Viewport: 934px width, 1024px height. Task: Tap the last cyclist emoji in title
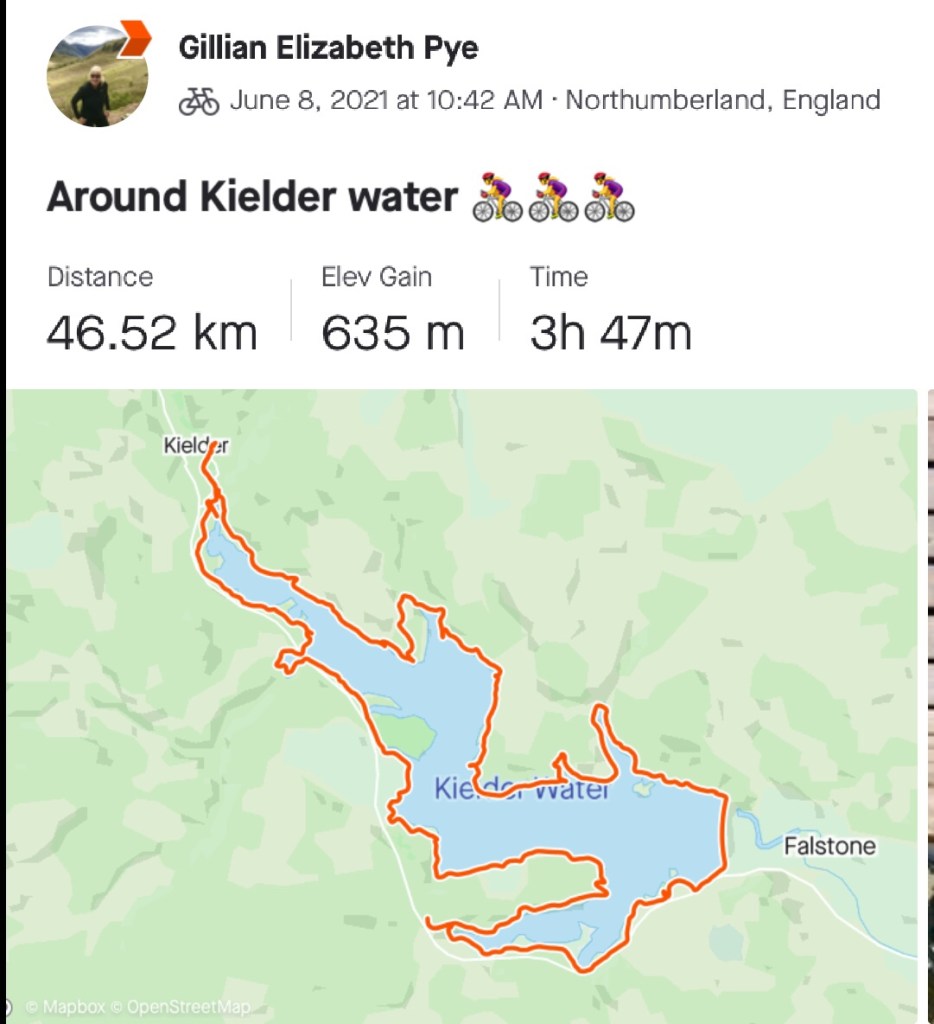(x=610, y=197)
